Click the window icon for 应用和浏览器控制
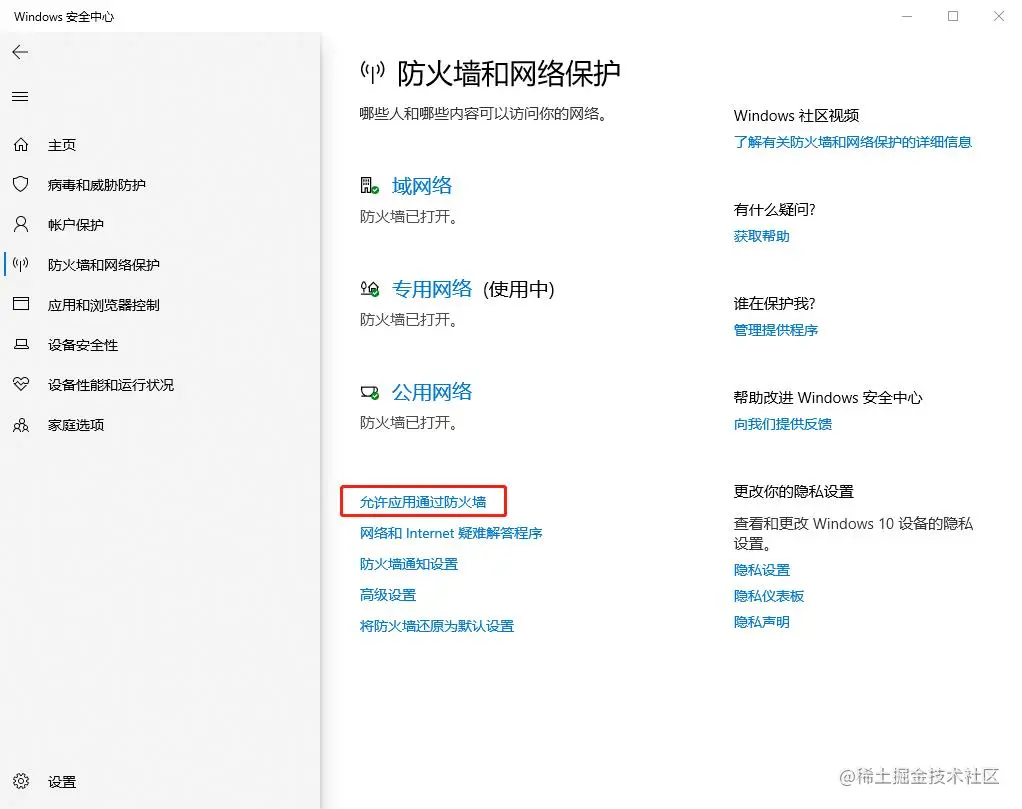 [x=21, y=304]
